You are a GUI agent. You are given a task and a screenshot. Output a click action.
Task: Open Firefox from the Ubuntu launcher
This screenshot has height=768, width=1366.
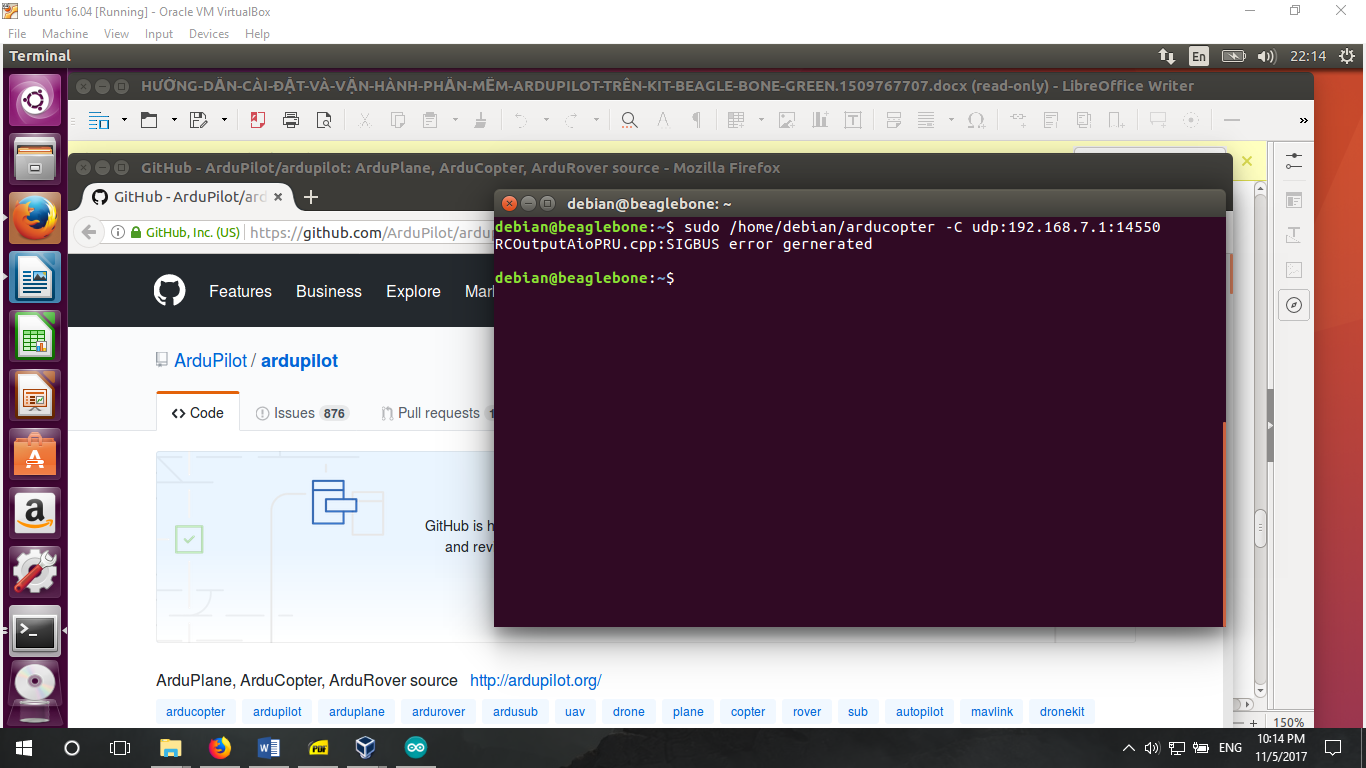(x=35, y=219)
